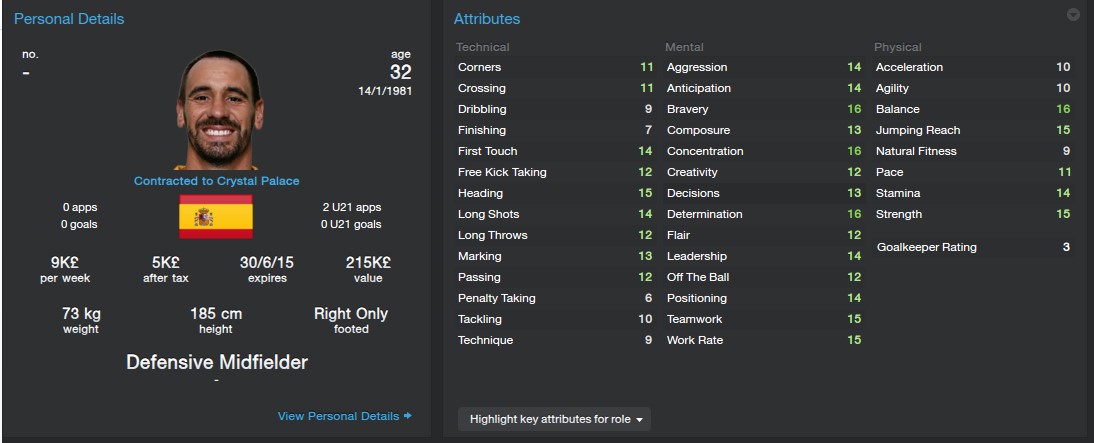Select the Decisions attribute row
Viewport: 1094px width, 443px height.
coord(763,193)
